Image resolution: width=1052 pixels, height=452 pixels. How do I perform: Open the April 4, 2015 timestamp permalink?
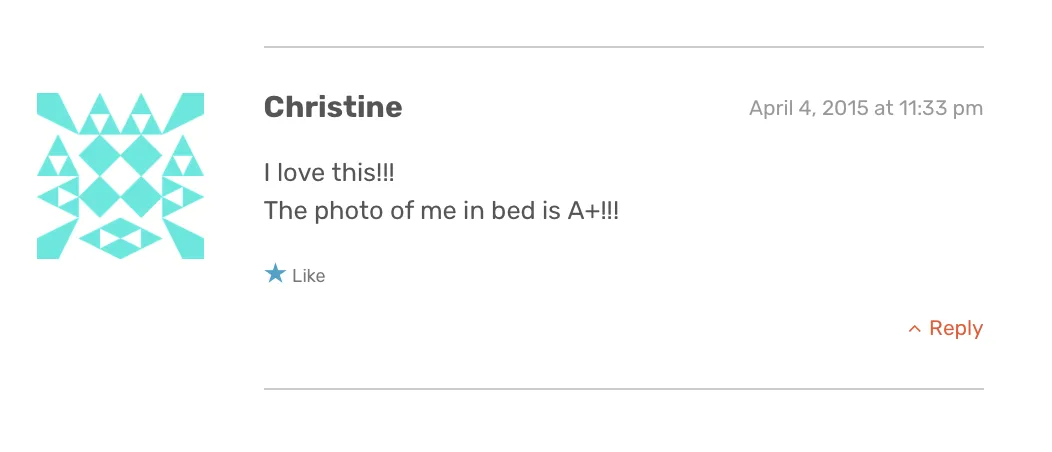pyautogui.click(x=865, y=108)
